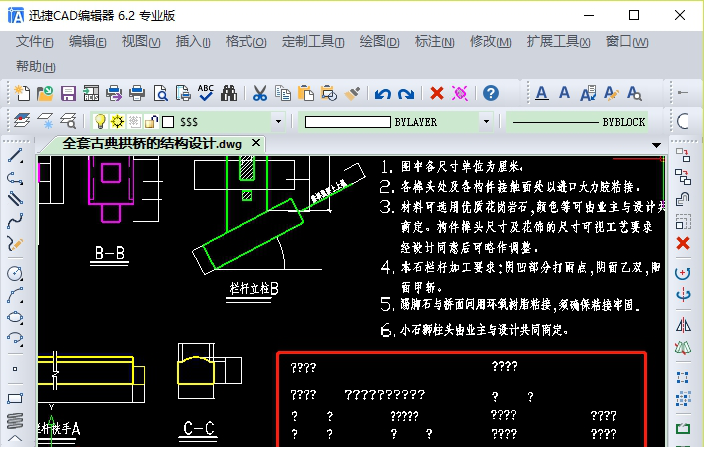Open the 帮助(H) menu
Image resolution: width=704 pixels, height=464 pixels.
click(35, 66)
